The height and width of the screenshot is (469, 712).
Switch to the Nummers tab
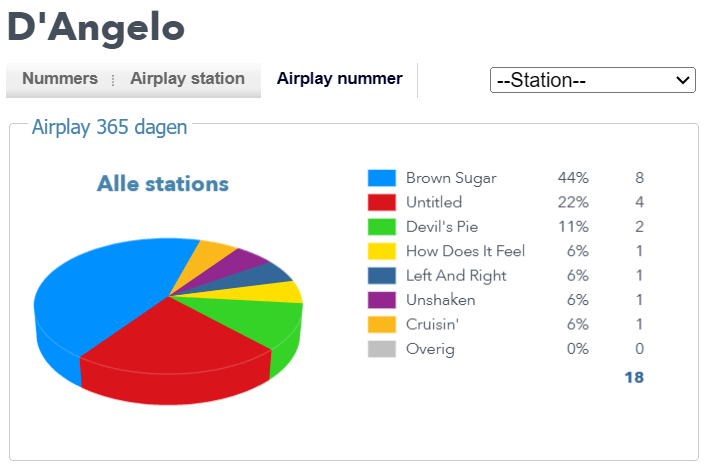tap(60, 79)
